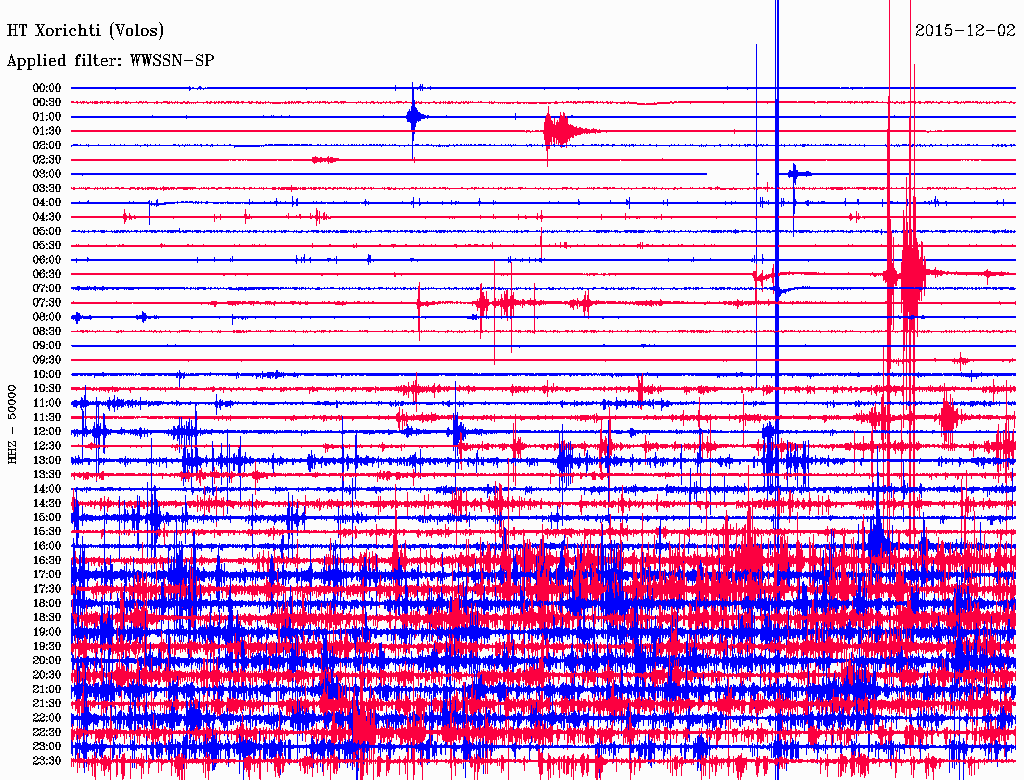Click the small blue event on the 03:00 trace
This screenshot has height=780, width=1024.
(798, 174)
